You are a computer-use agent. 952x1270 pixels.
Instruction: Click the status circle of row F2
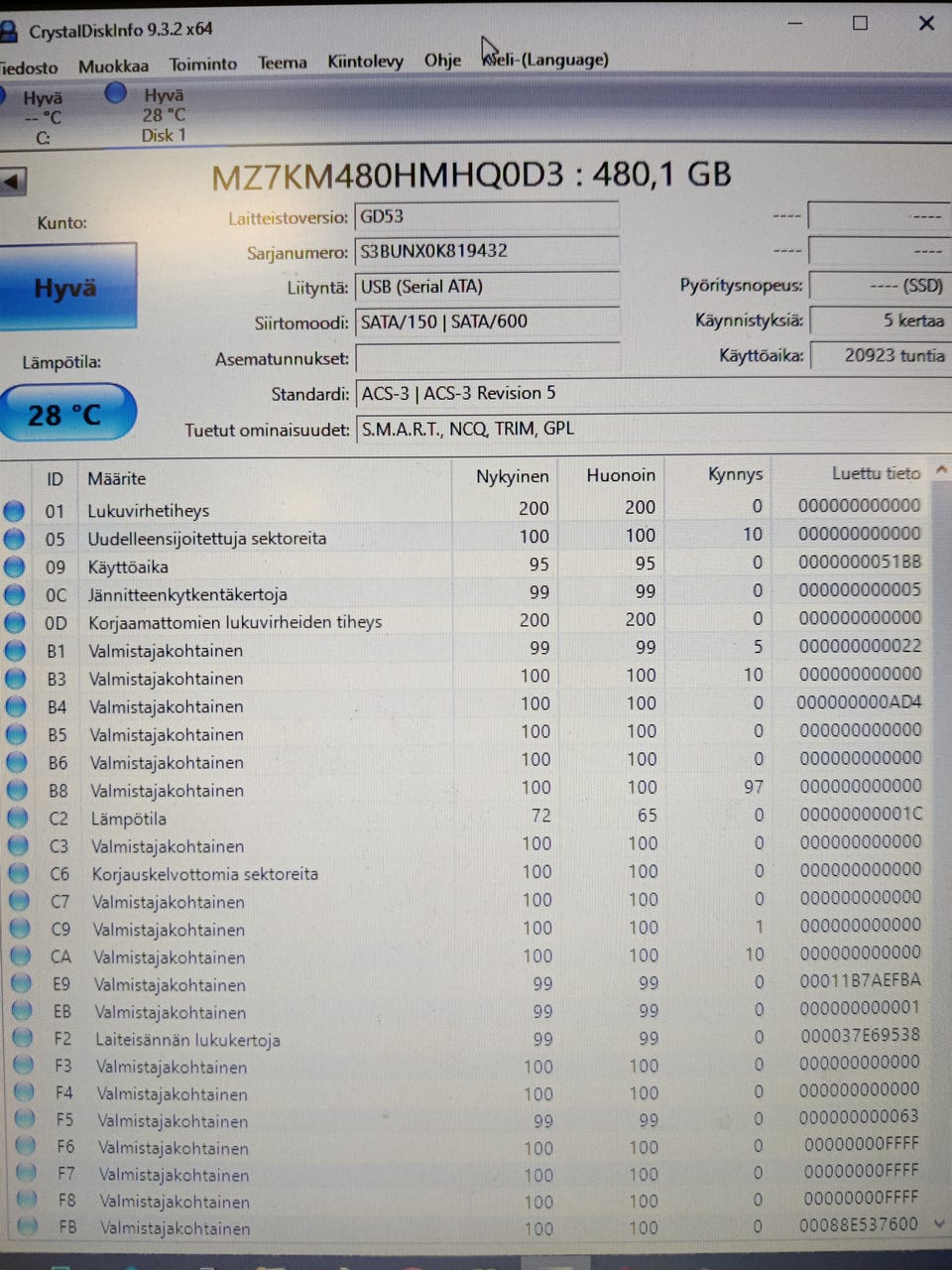tap(23, 1039)
